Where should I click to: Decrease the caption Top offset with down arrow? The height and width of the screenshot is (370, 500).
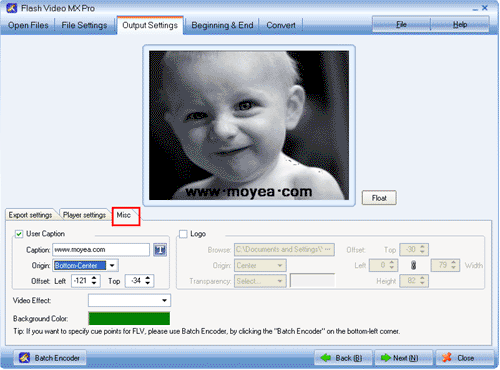click(x=148, y=284)
